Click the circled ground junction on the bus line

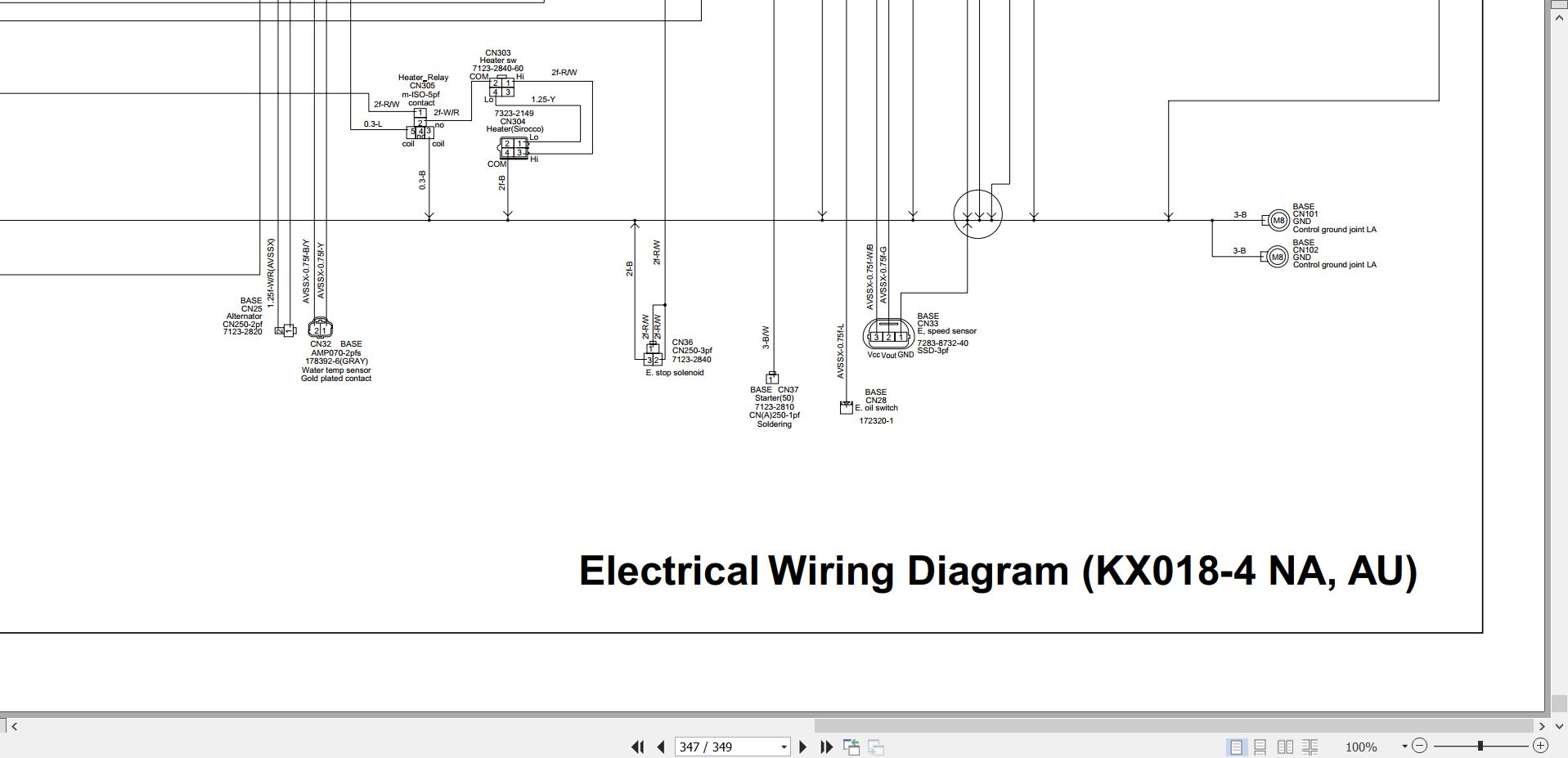(977, 214)
